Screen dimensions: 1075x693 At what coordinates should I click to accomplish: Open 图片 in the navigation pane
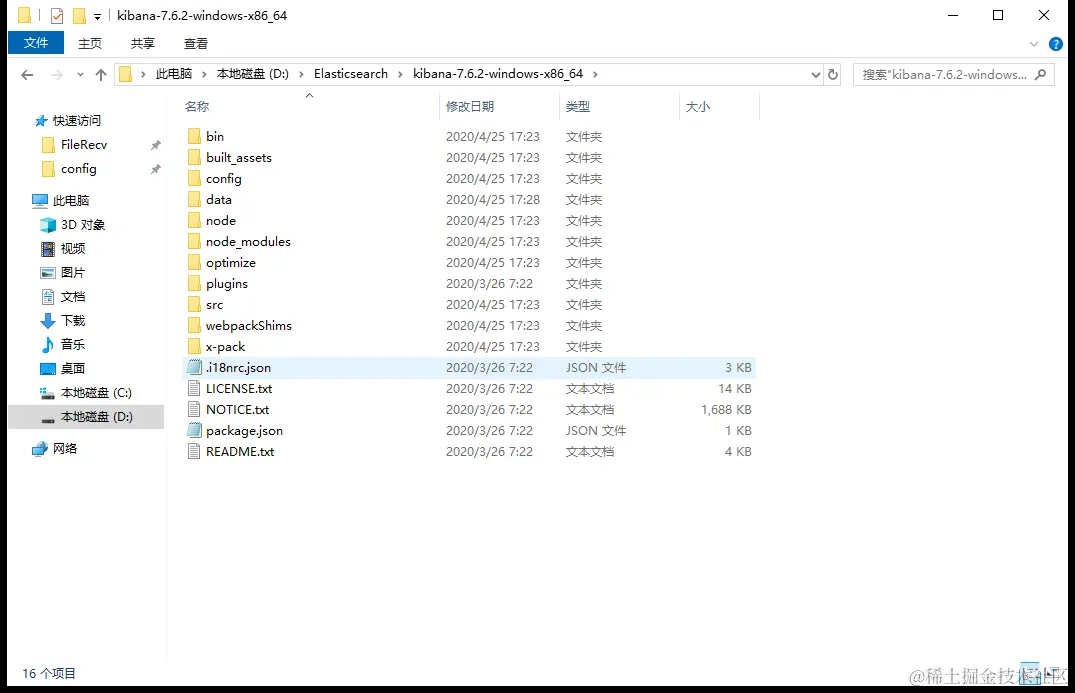63,273
